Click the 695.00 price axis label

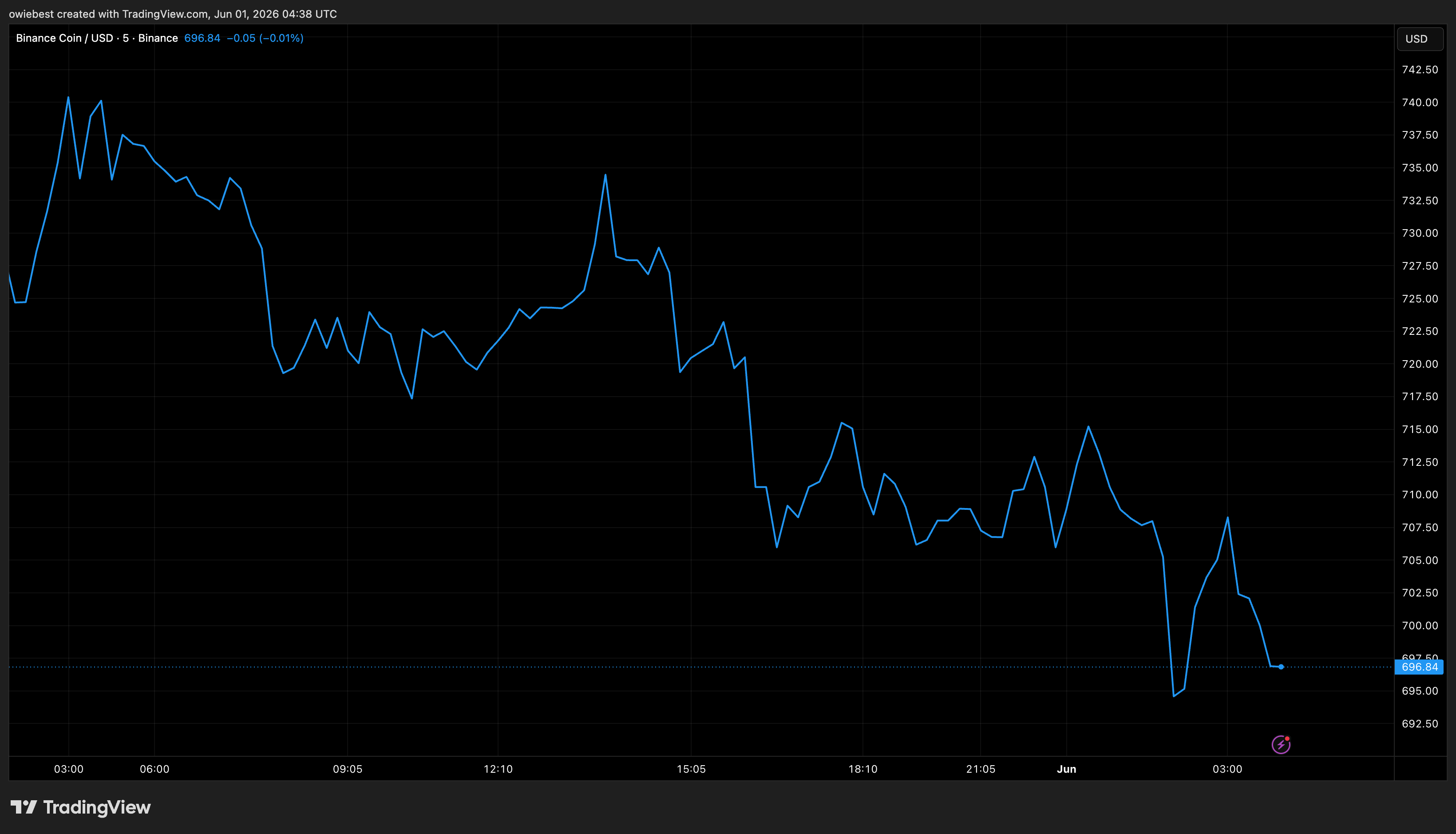click(x=1420, y=691)
